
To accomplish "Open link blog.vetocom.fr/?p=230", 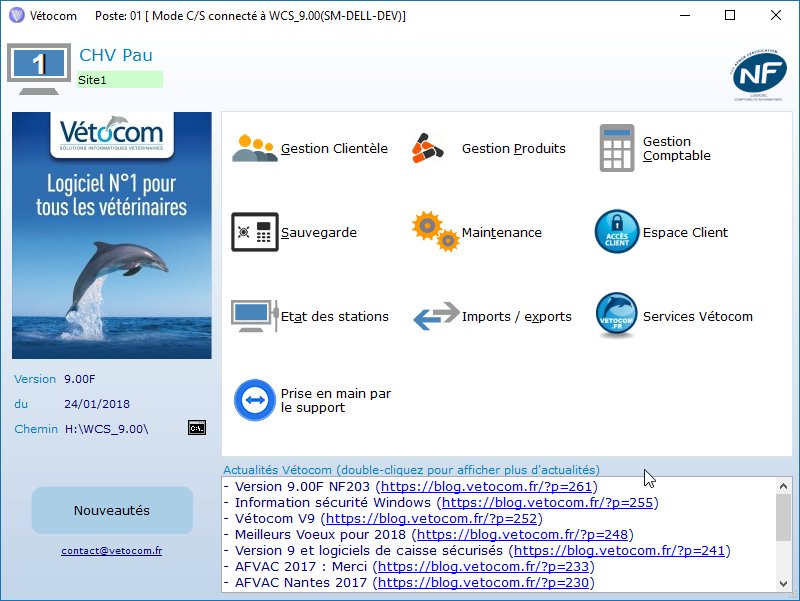I will 483,582.
